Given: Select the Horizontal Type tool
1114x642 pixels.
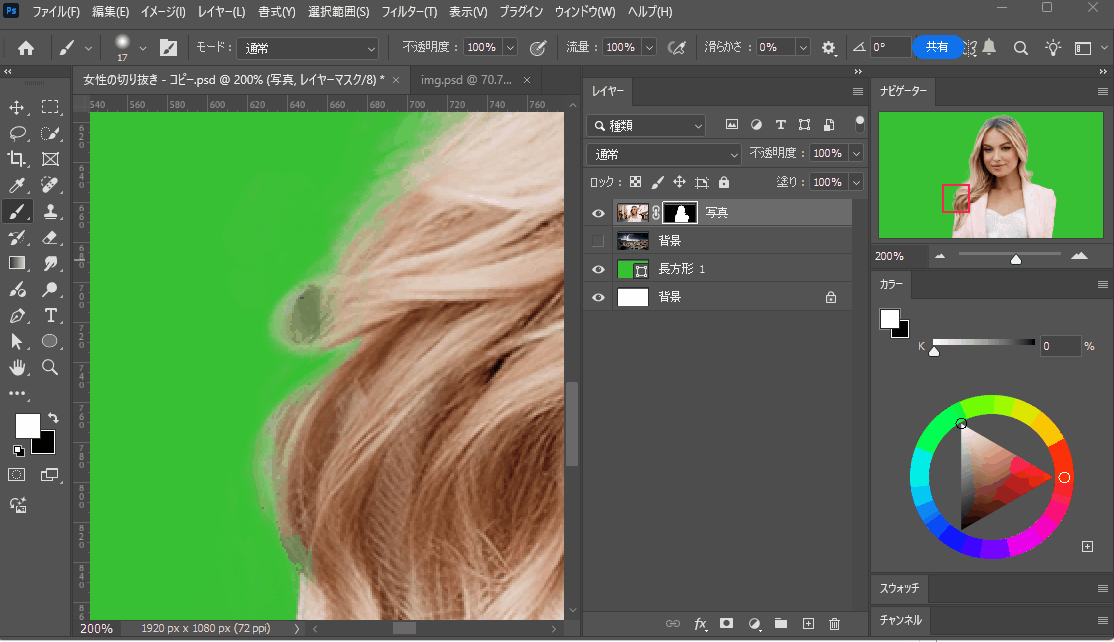Looking at the screenshot, I should point(50,315).
